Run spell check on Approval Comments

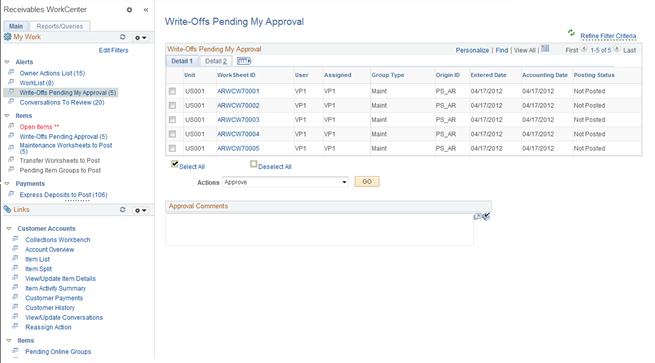click(487, 216)
